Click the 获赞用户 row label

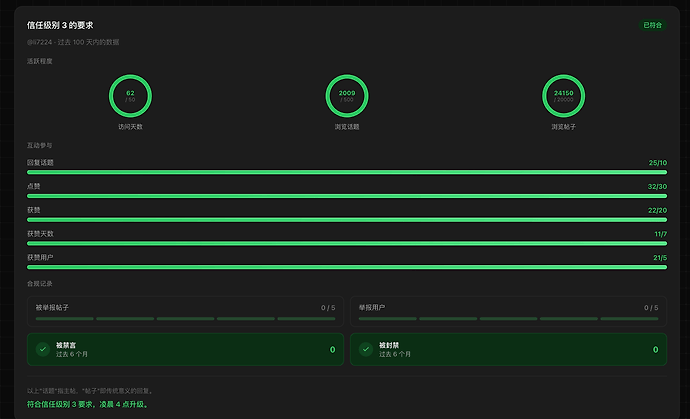[x=40, y=257]
